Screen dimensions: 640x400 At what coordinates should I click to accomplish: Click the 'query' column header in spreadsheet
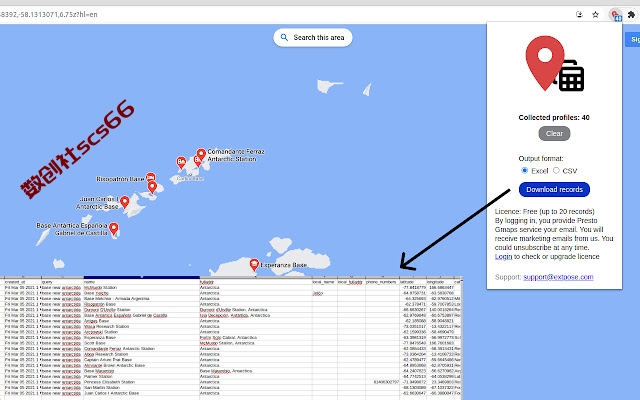click(x=62, y=282)
